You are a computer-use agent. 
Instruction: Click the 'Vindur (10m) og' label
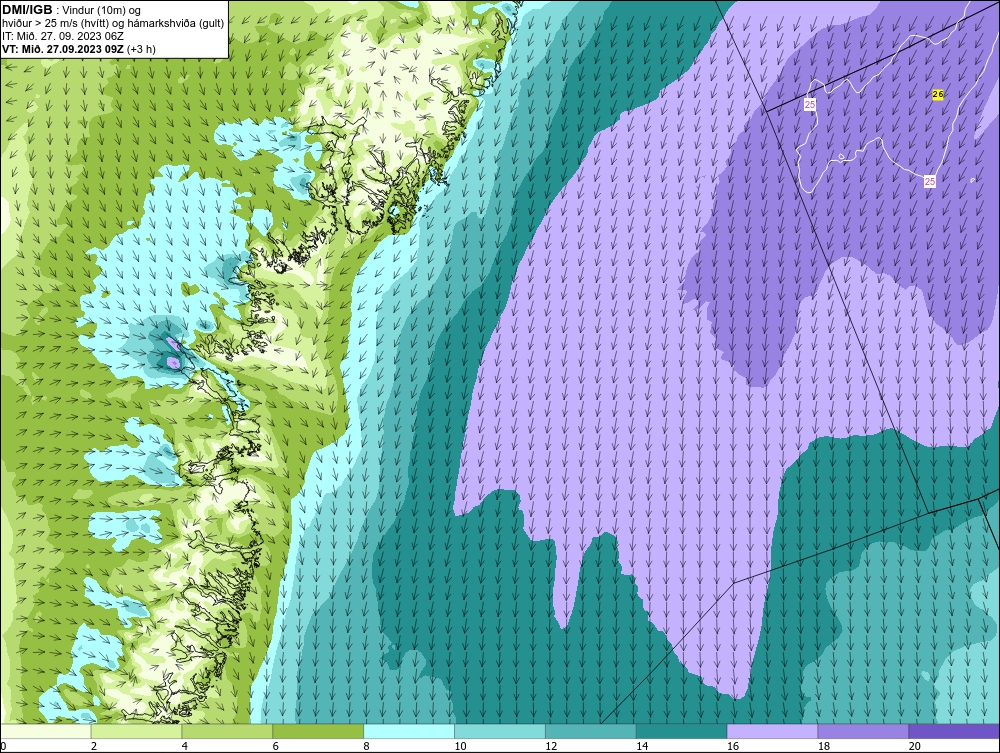coord(103,10)
